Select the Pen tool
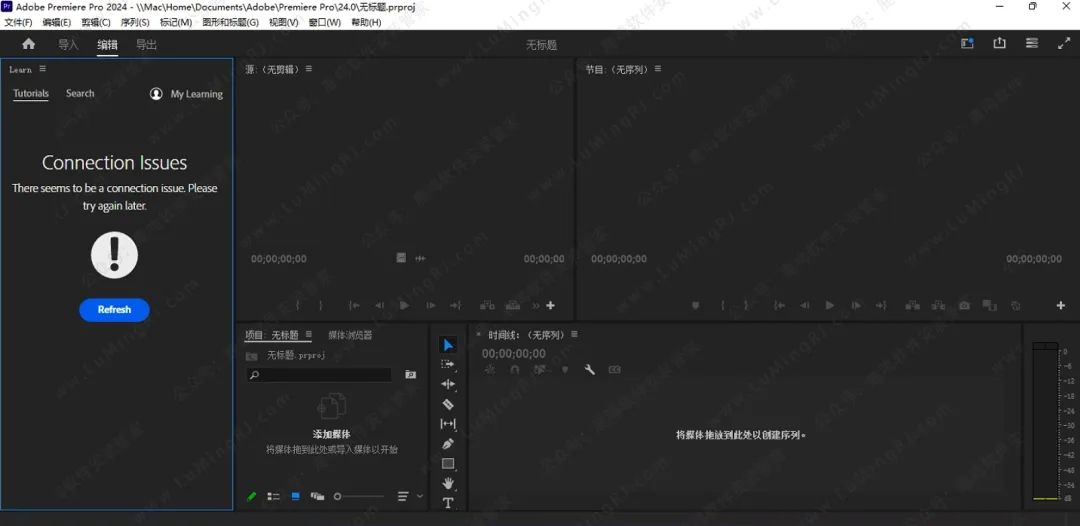This screenshot has width=1080, height=526. 448,444
